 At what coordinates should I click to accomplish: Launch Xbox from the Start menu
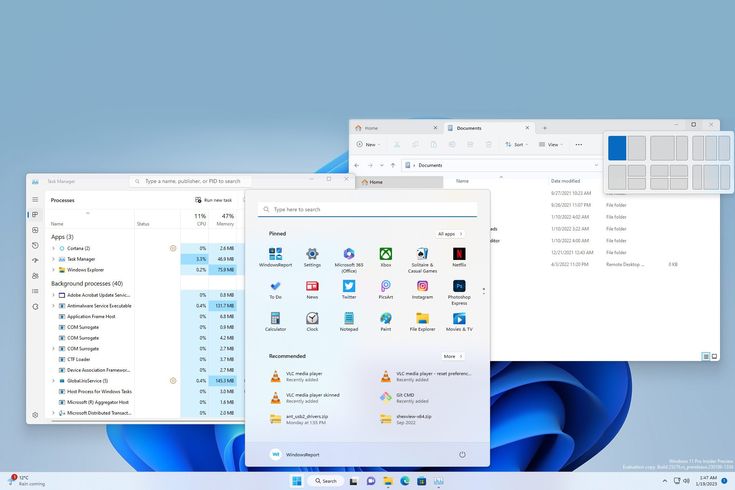click(x=385, y=255)
